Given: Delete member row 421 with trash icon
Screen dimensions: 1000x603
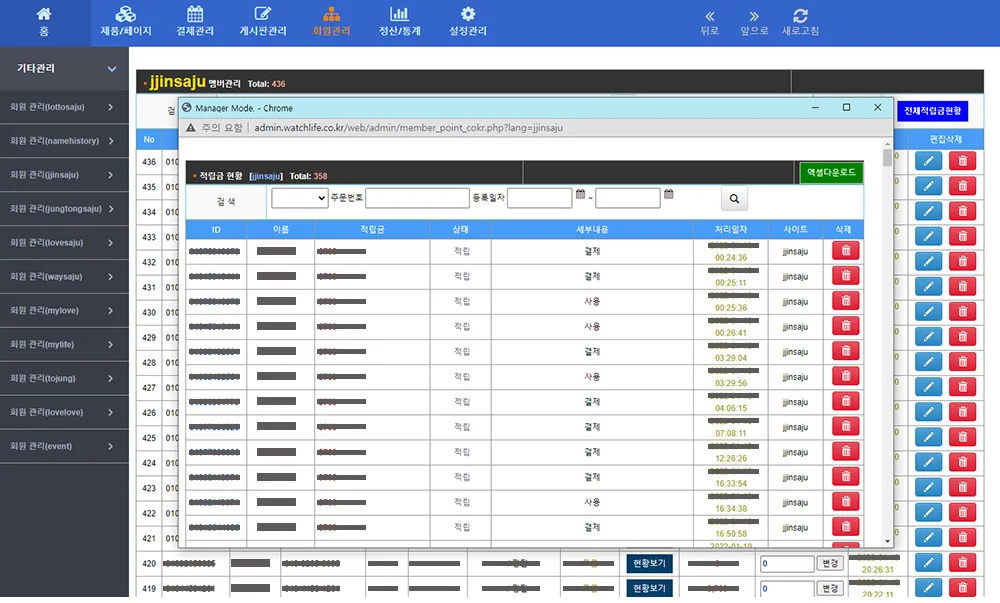Looking at the screenshot, I should 962,537.
